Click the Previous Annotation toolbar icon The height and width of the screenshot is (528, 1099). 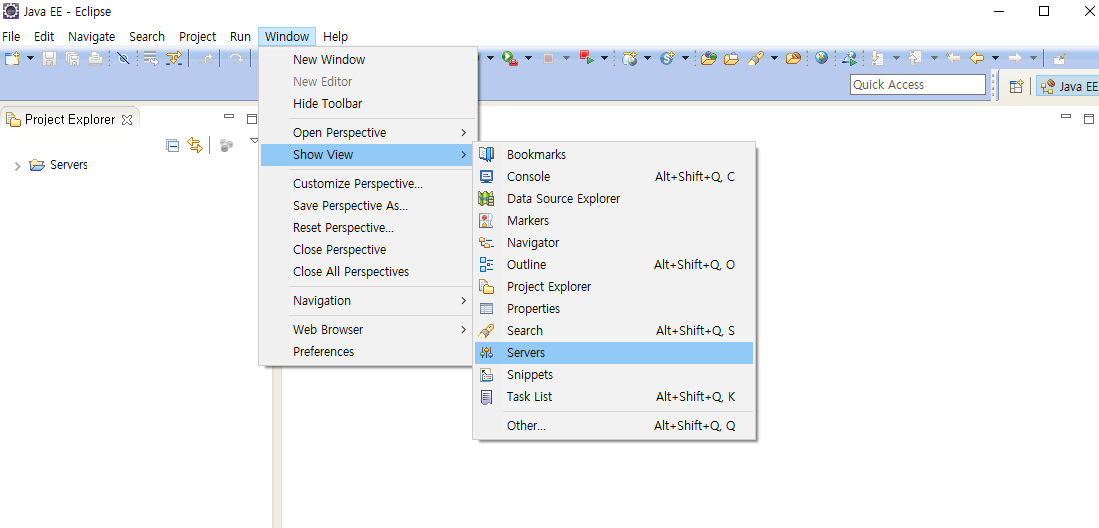(915, 59)
